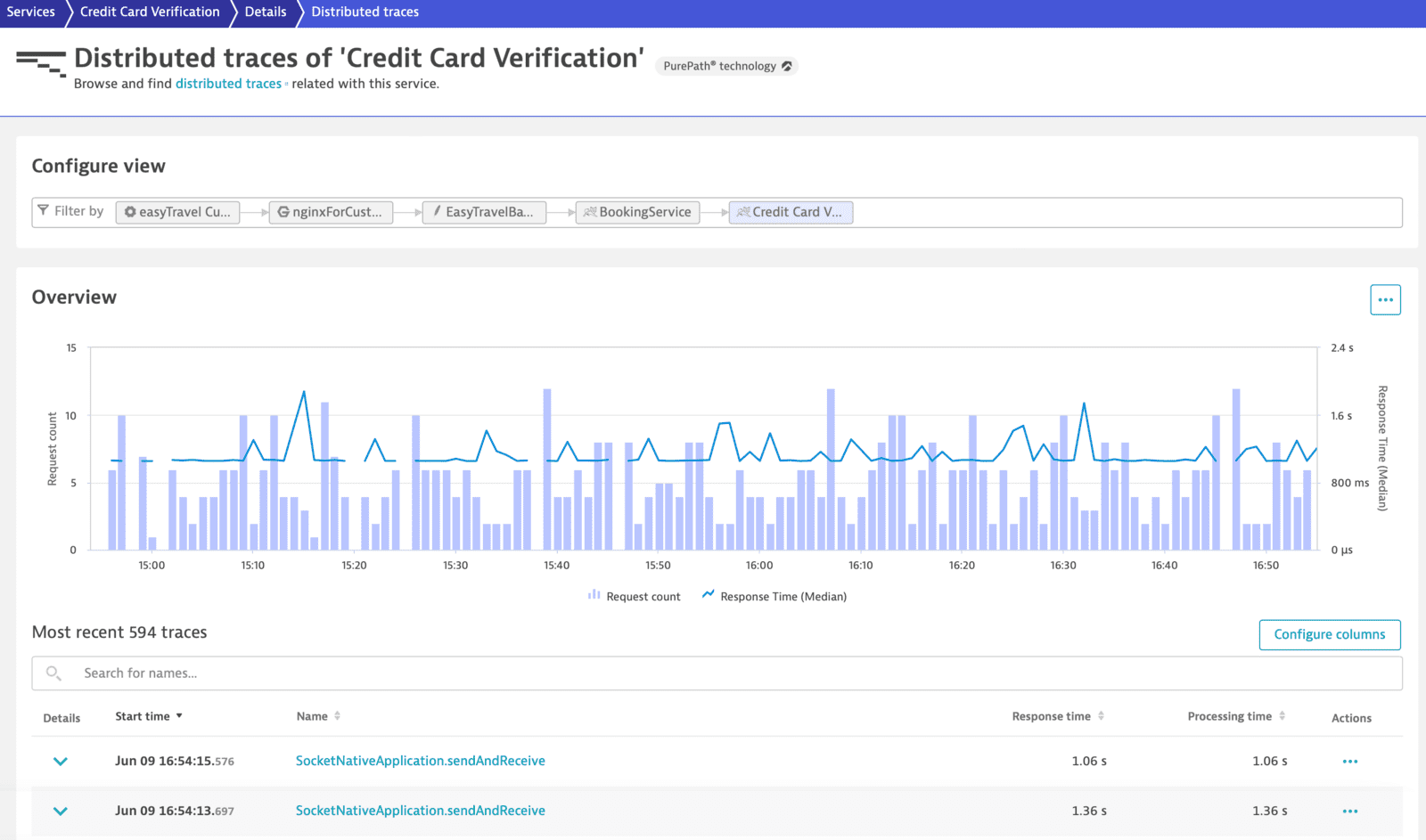Screen dimensions: 1426x840
Task: Click the Configure columns button
Action: 1329,634
